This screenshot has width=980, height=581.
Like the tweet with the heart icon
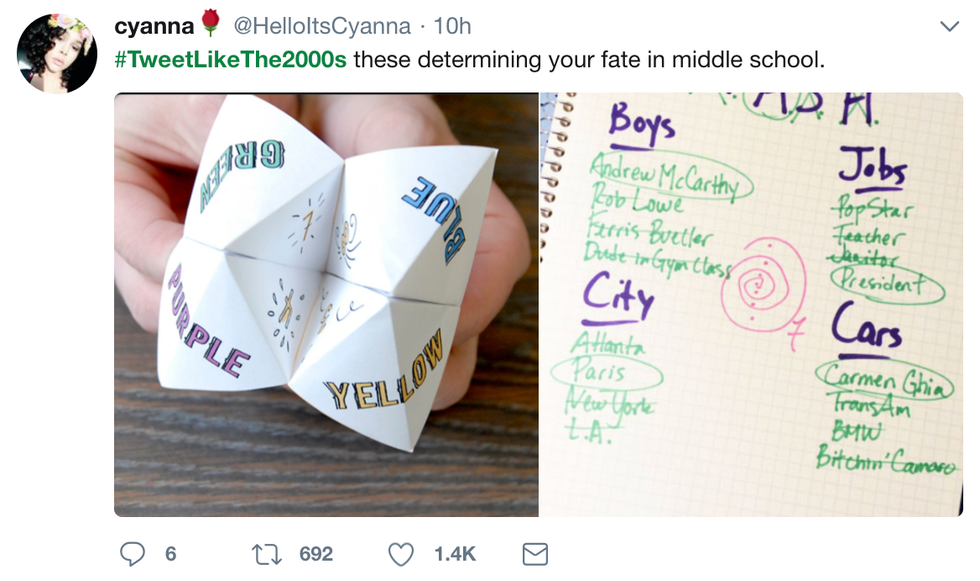(401, 553)
